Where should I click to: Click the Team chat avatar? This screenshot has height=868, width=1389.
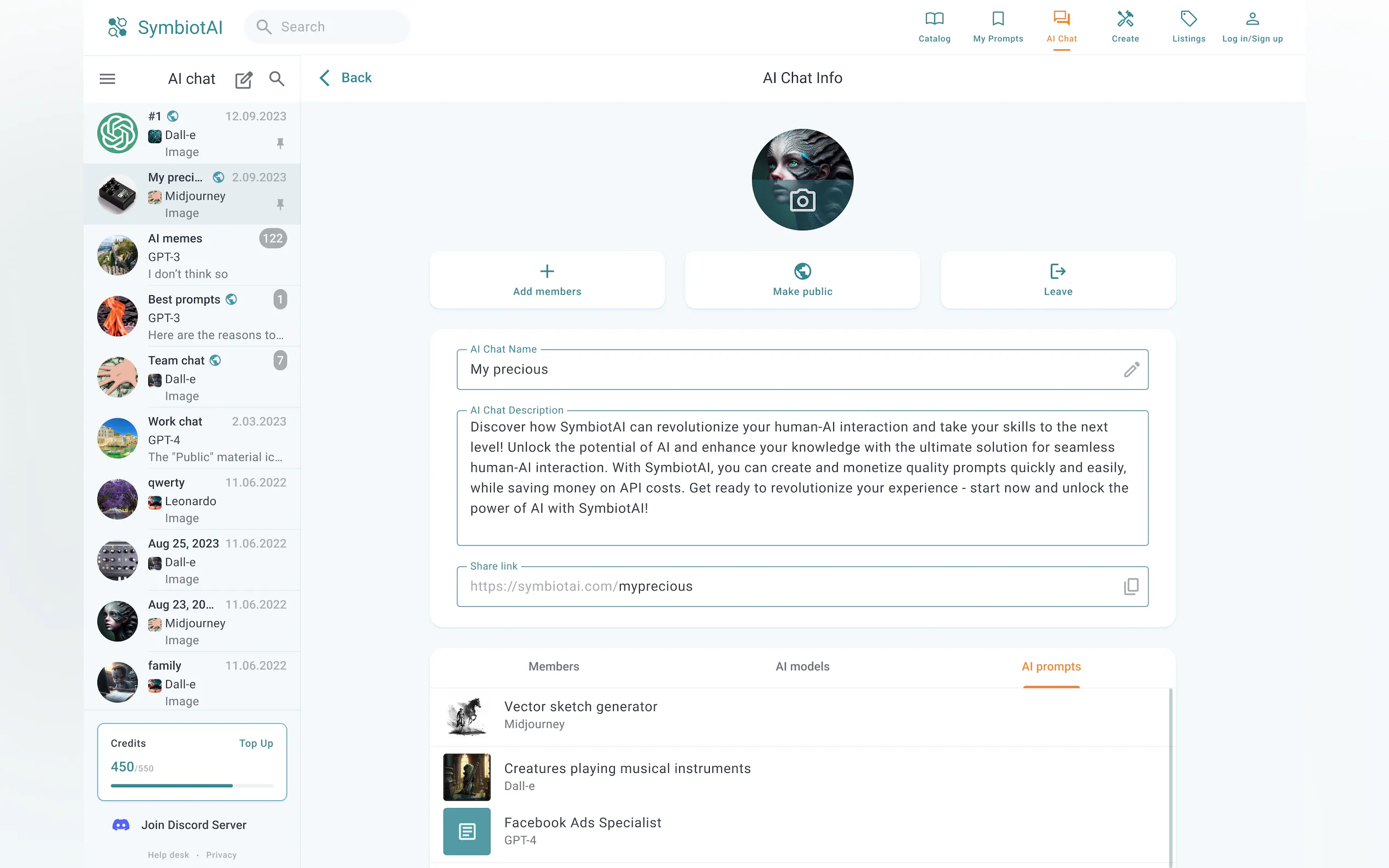[x=117, y=377]
